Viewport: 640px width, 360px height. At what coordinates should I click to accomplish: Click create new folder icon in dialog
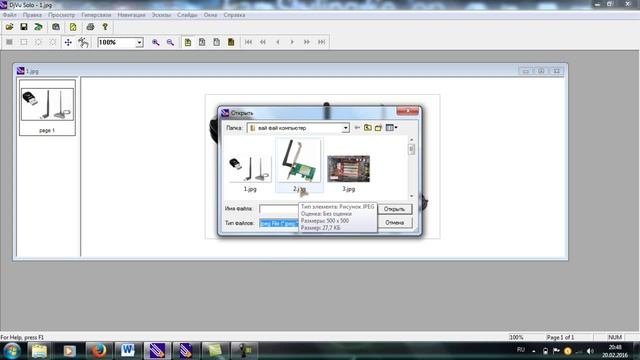tap(378, 128)
